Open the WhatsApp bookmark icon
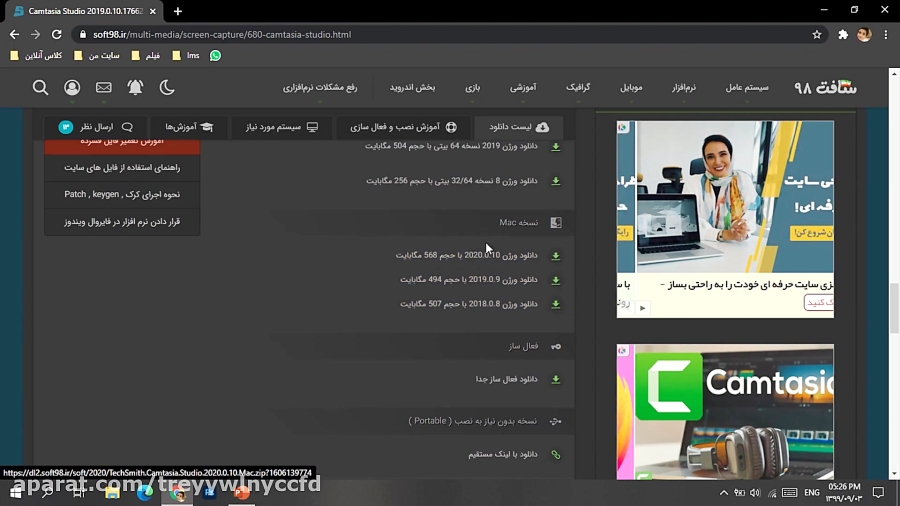 (x=215, y=56)
